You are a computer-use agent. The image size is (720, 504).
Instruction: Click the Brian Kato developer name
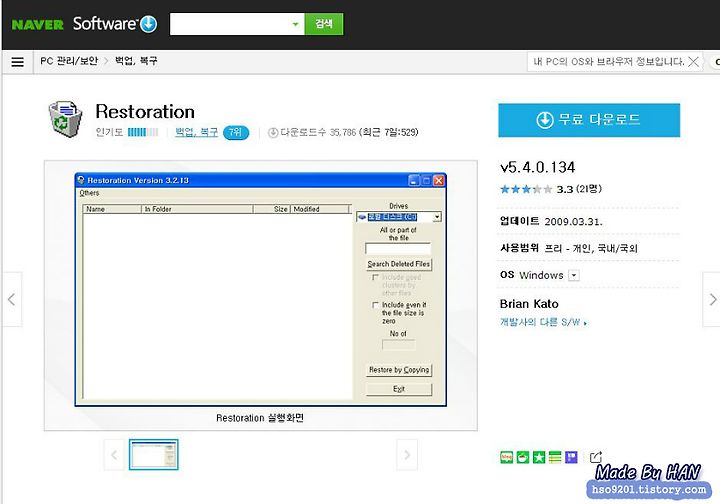pyautogui.click(x=529, y=304)
